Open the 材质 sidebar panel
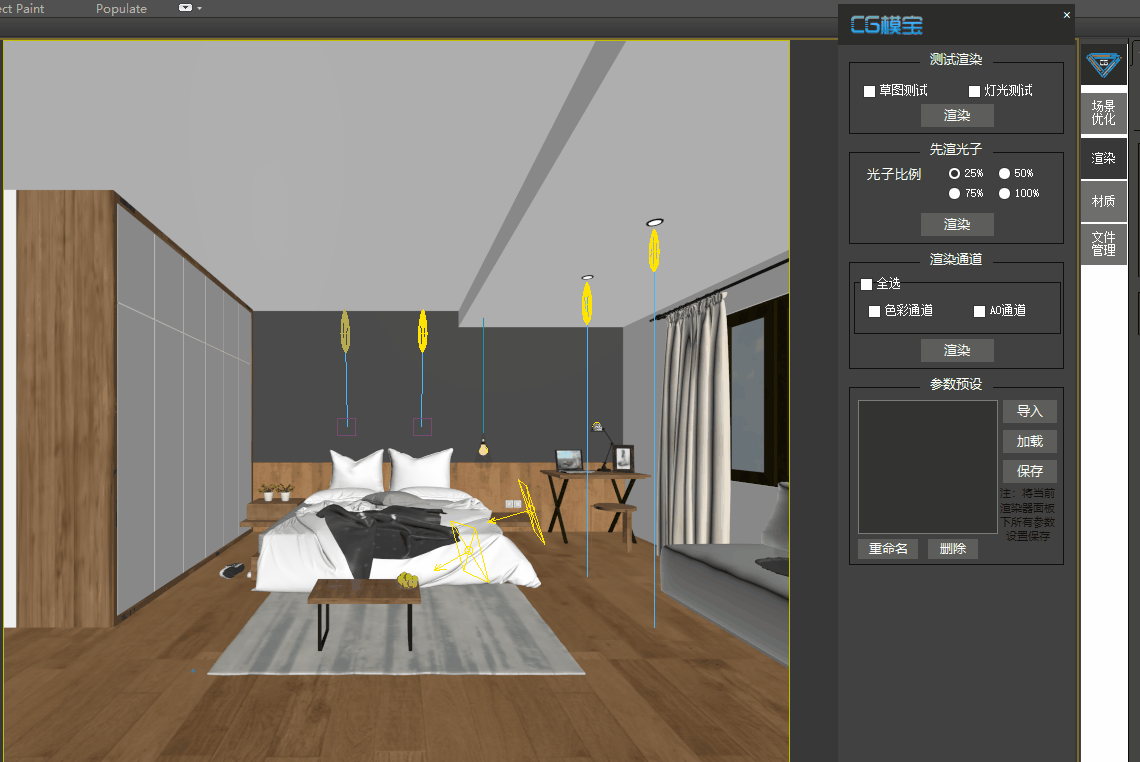 [1103, 200]
